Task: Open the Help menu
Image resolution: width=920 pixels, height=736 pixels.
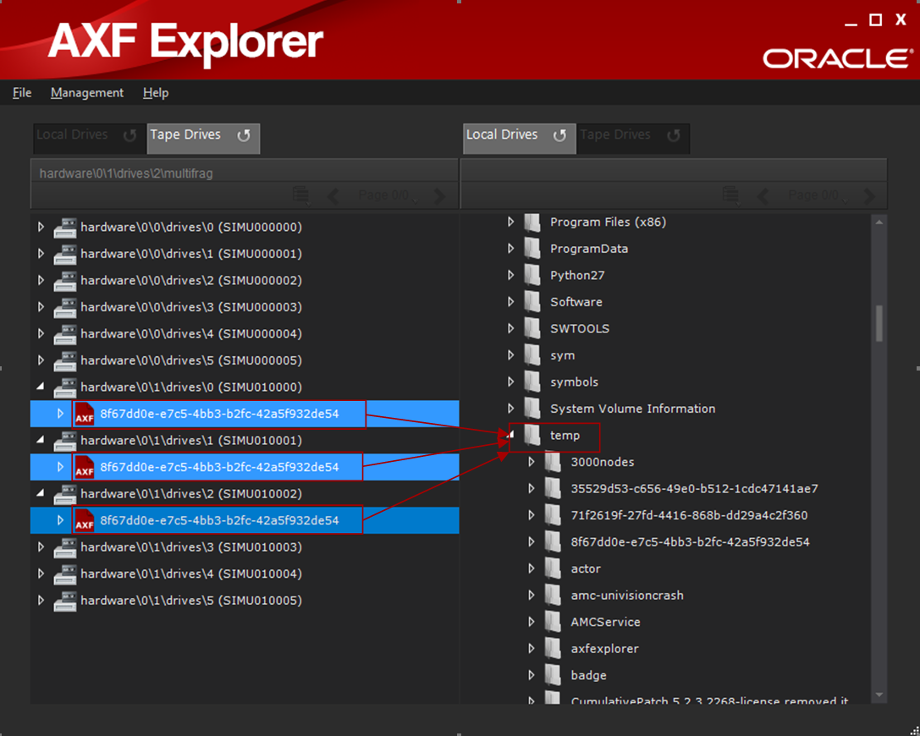Action: click(x=155, y=93)
